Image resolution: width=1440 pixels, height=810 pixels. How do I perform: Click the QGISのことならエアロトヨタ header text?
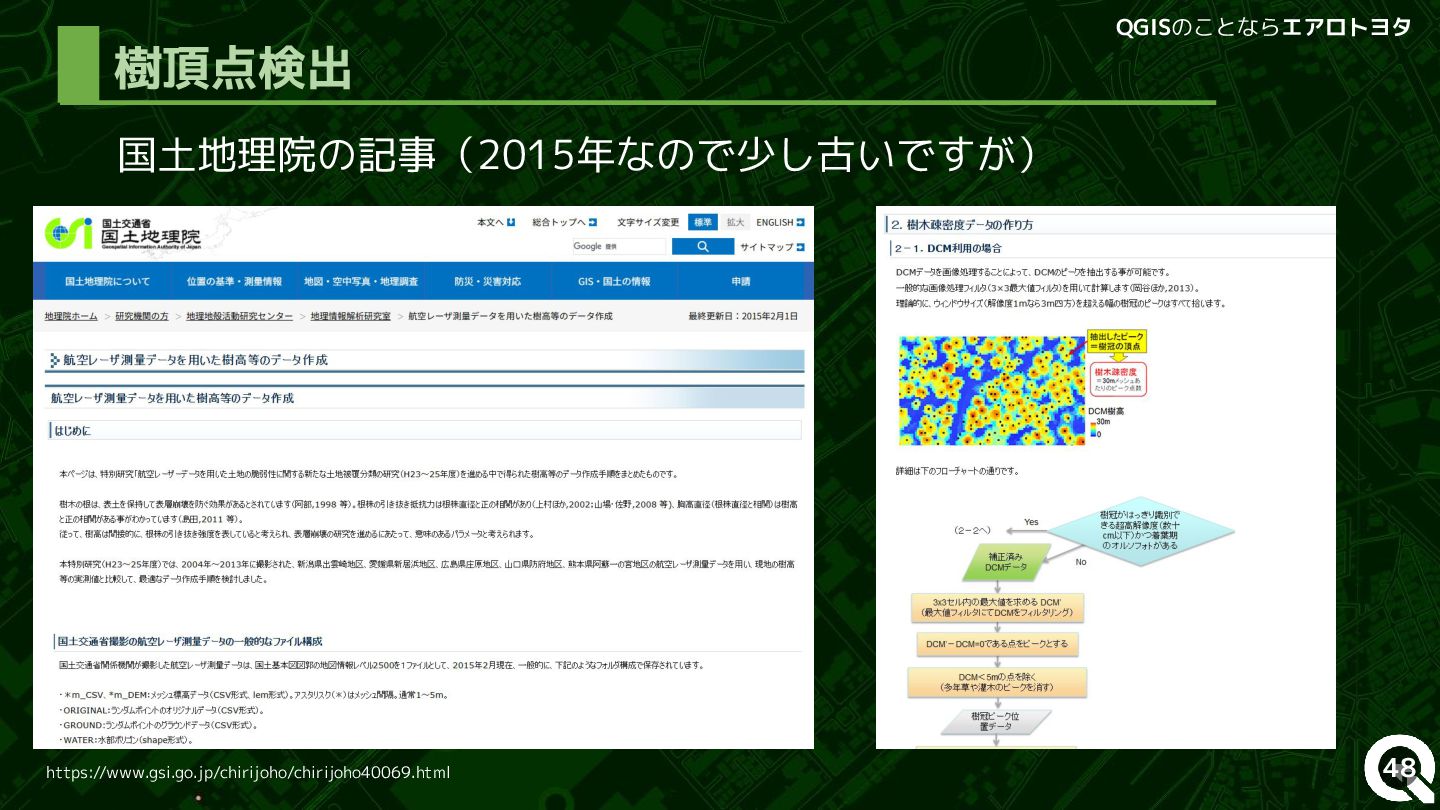[x=1263, y=27]
